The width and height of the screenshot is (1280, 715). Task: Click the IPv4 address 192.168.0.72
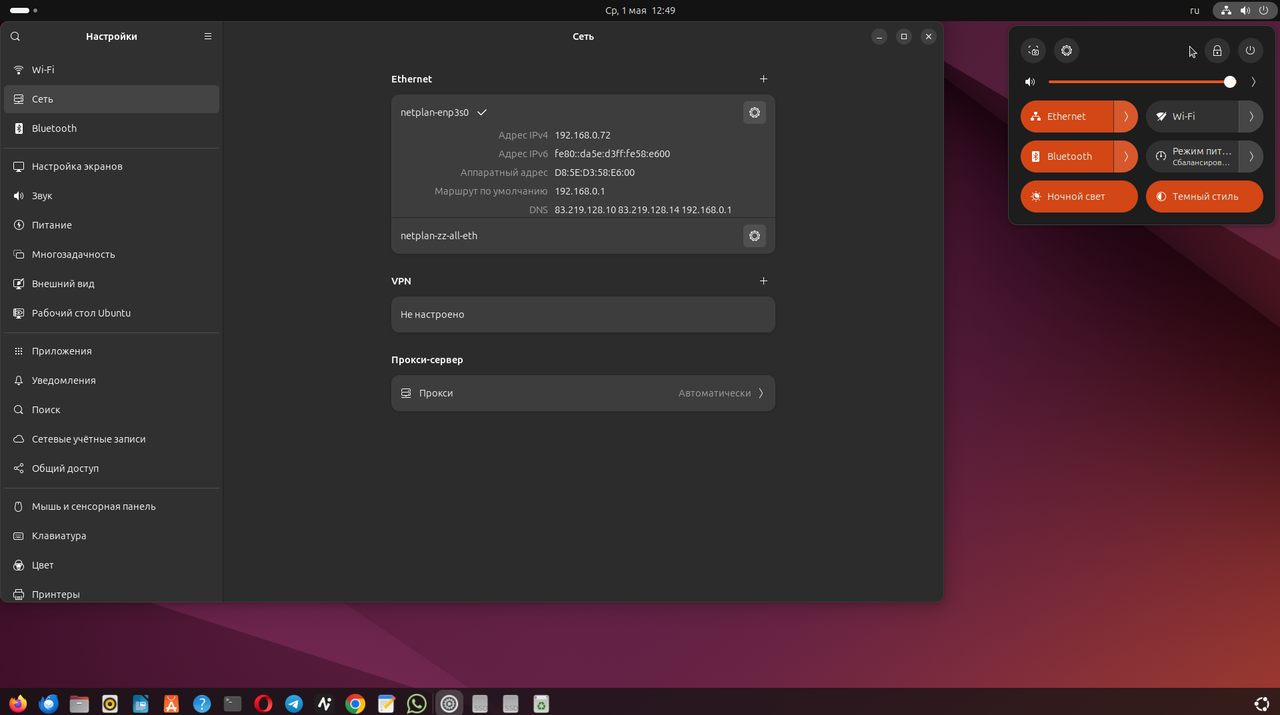tap(582, 135)
